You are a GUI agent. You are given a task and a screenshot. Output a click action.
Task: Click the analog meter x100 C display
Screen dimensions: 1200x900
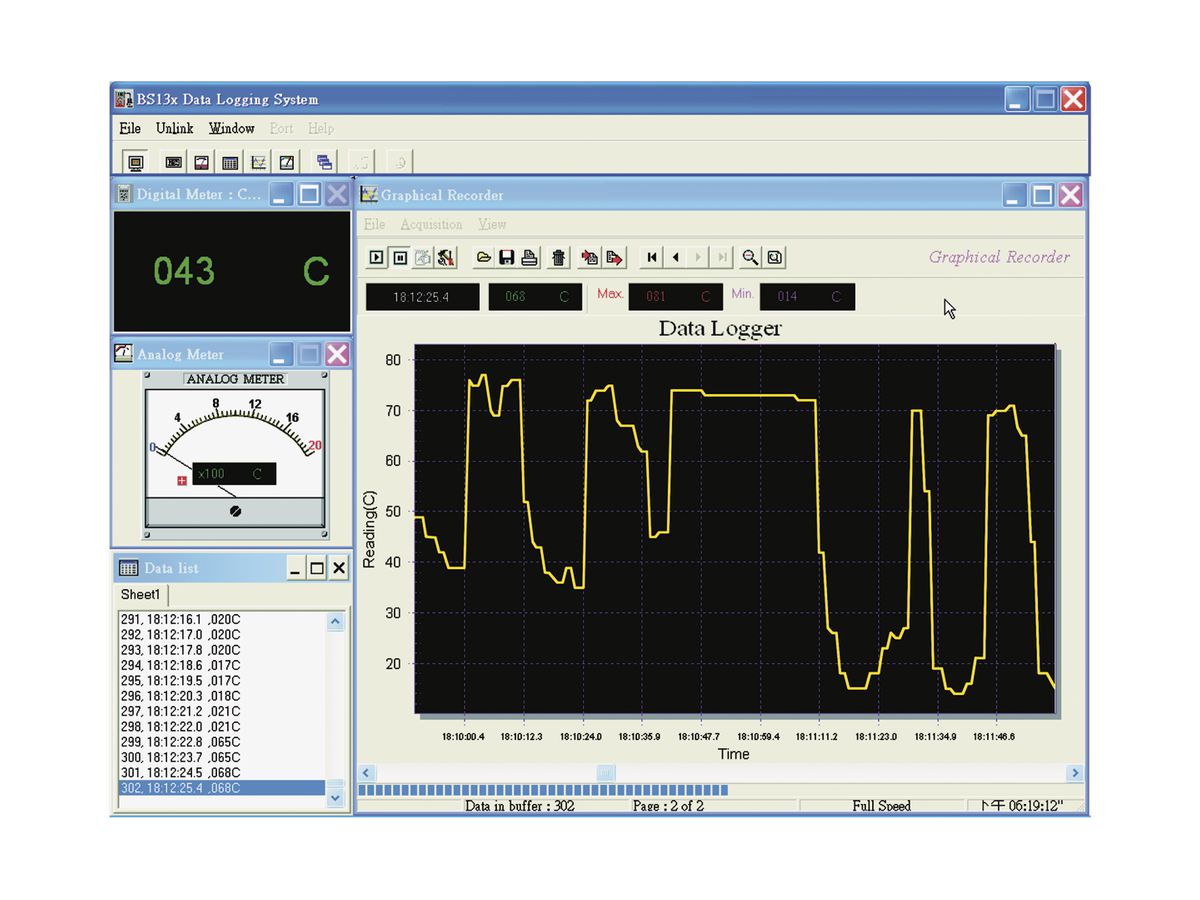[233, 474]
